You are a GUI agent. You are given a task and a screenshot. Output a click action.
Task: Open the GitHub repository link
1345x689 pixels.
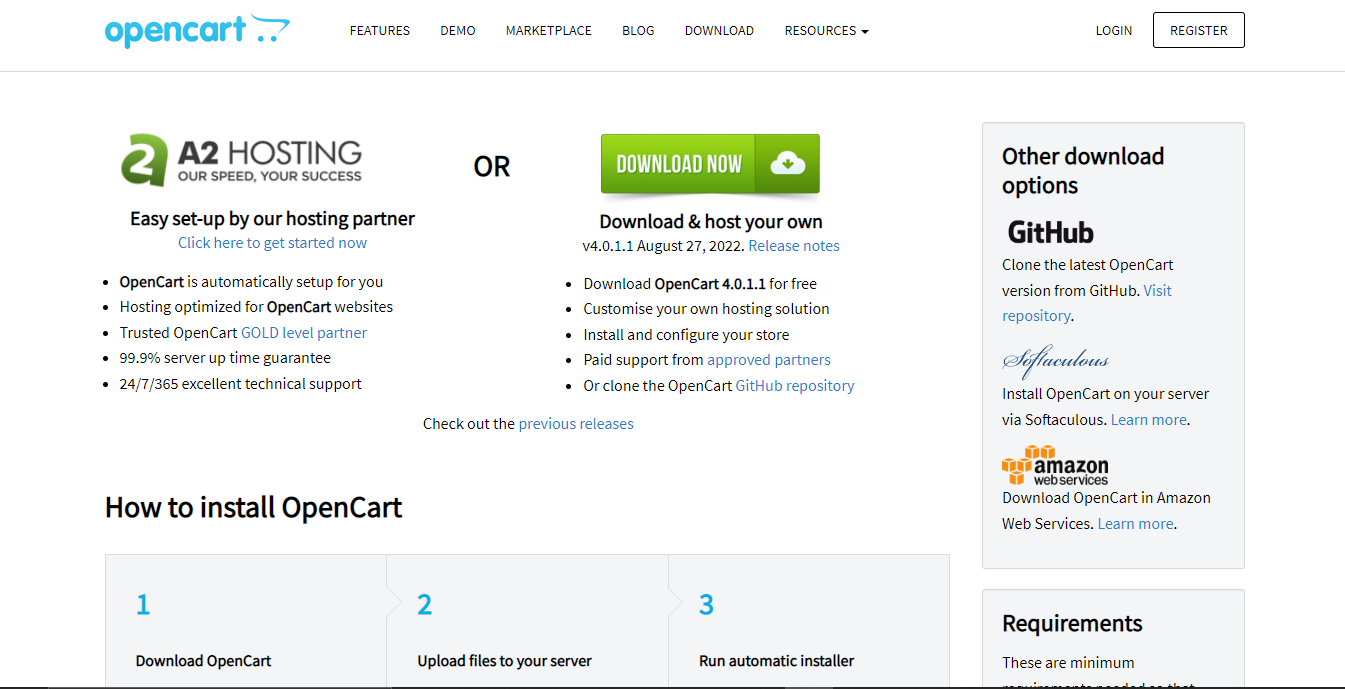(x=795, y=386)
